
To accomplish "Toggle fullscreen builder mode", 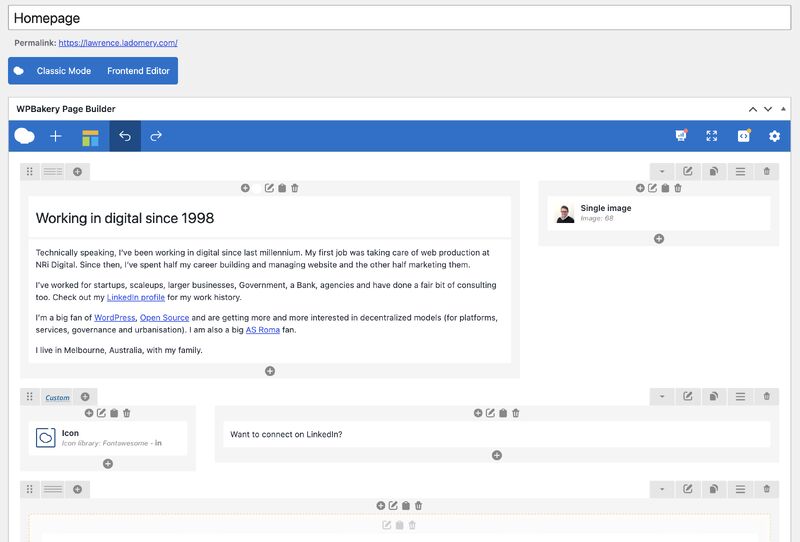I will point(712,136).
